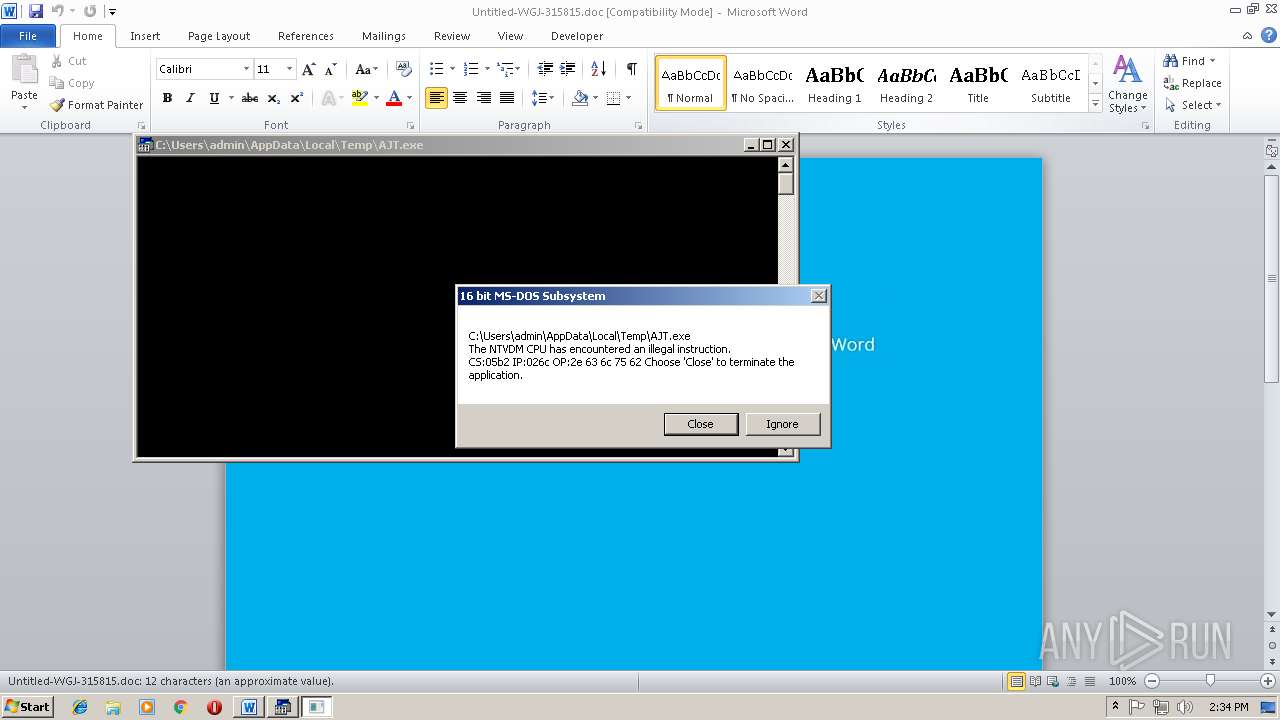Click the zoom slider handle
The height and width of the screenshot is (720, 1280).
pyautogui.click(x=1210, y=681)
